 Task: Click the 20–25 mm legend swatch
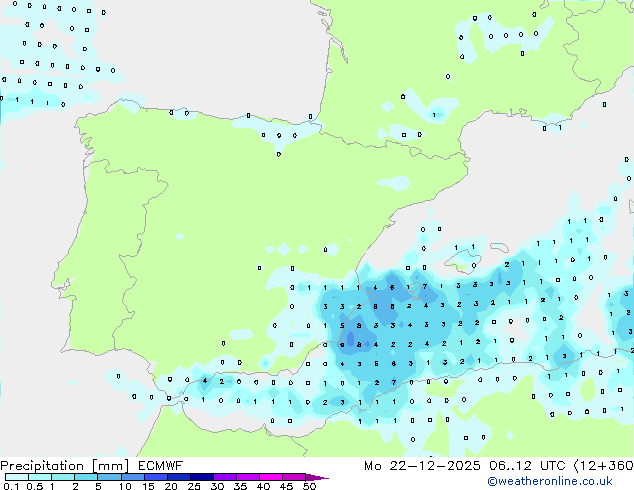178,477
